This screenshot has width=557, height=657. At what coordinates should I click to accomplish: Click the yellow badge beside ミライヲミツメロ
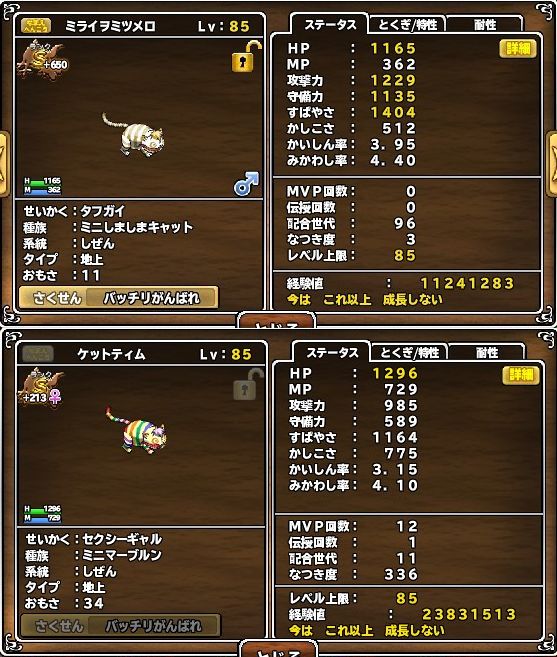36,26
